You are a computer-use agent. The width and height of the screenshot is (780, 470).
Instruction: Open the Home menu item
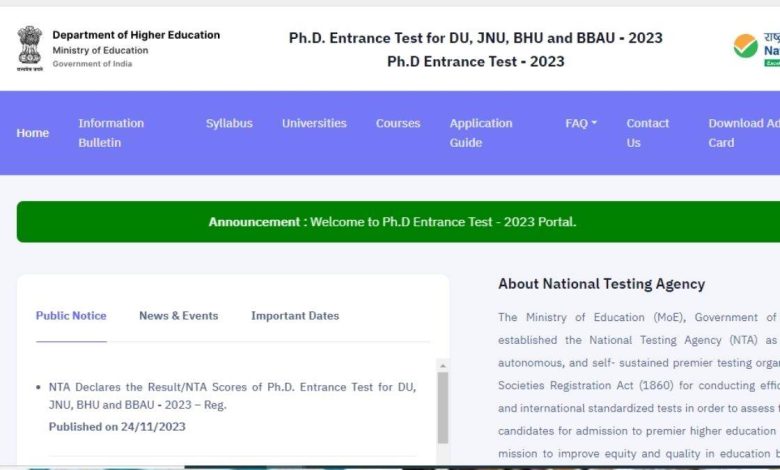click(32, 133)
